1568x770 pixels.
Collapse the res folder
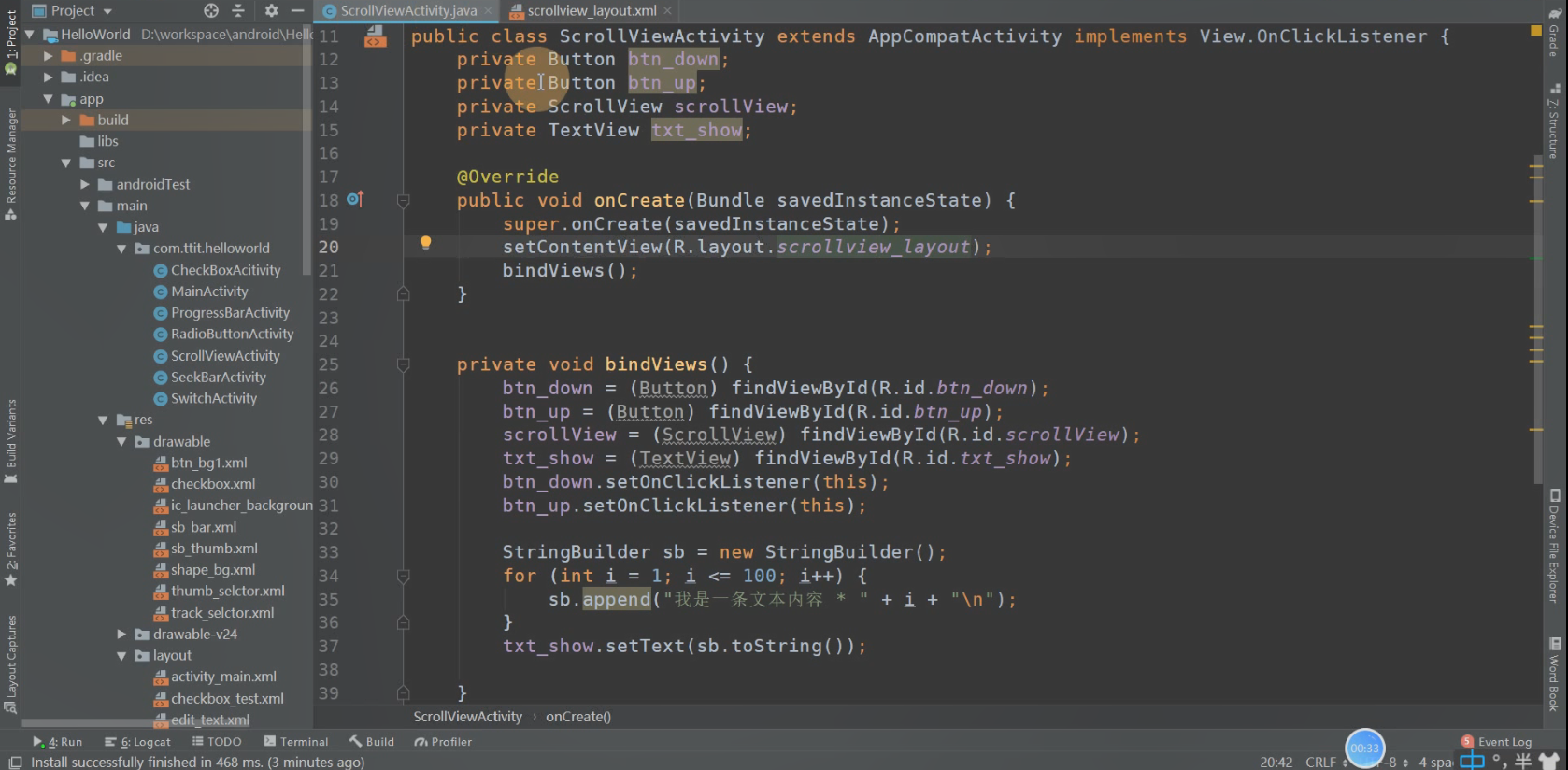103,420
